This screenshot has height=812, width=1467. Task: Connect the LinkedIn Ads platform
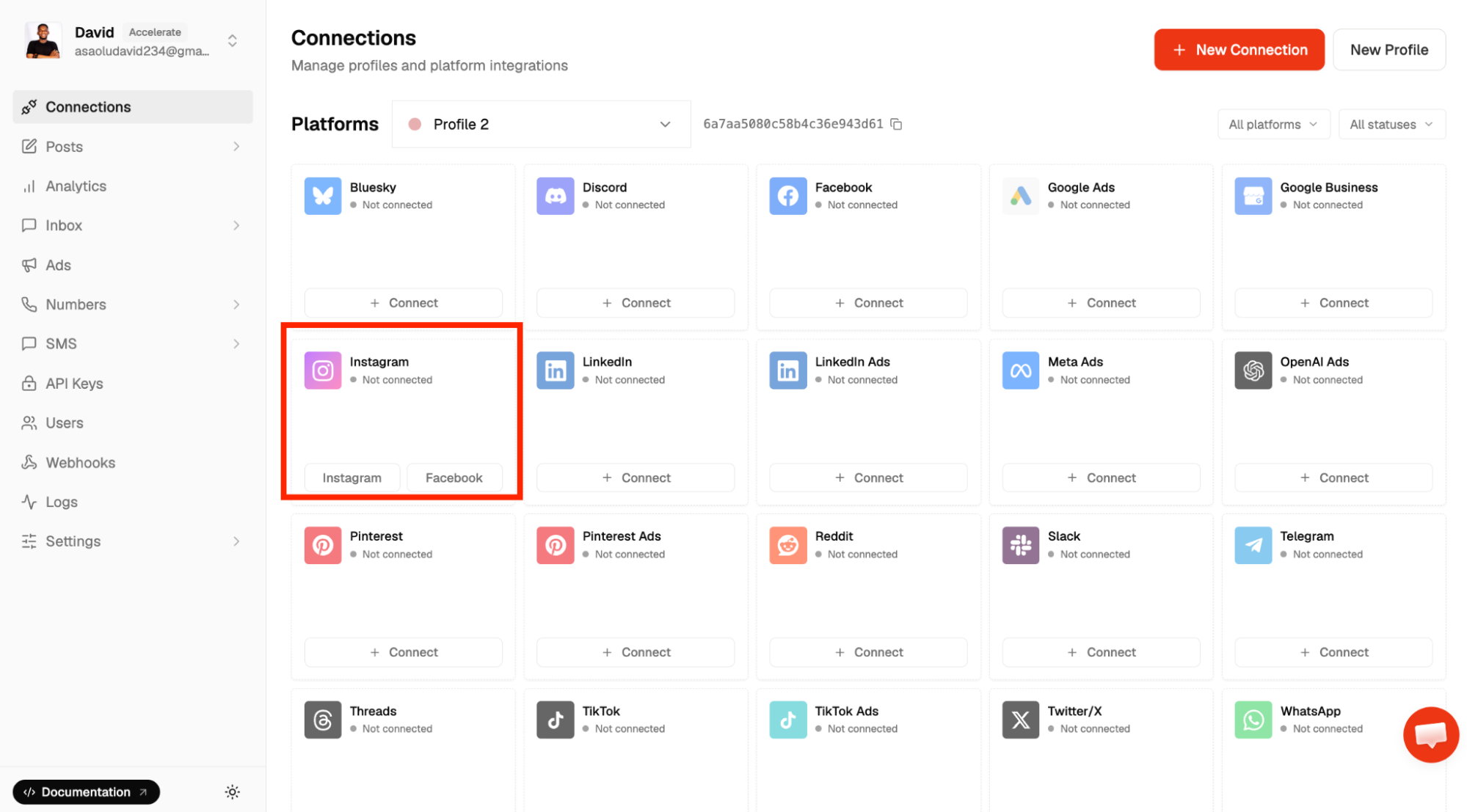(x=868, y=478)
